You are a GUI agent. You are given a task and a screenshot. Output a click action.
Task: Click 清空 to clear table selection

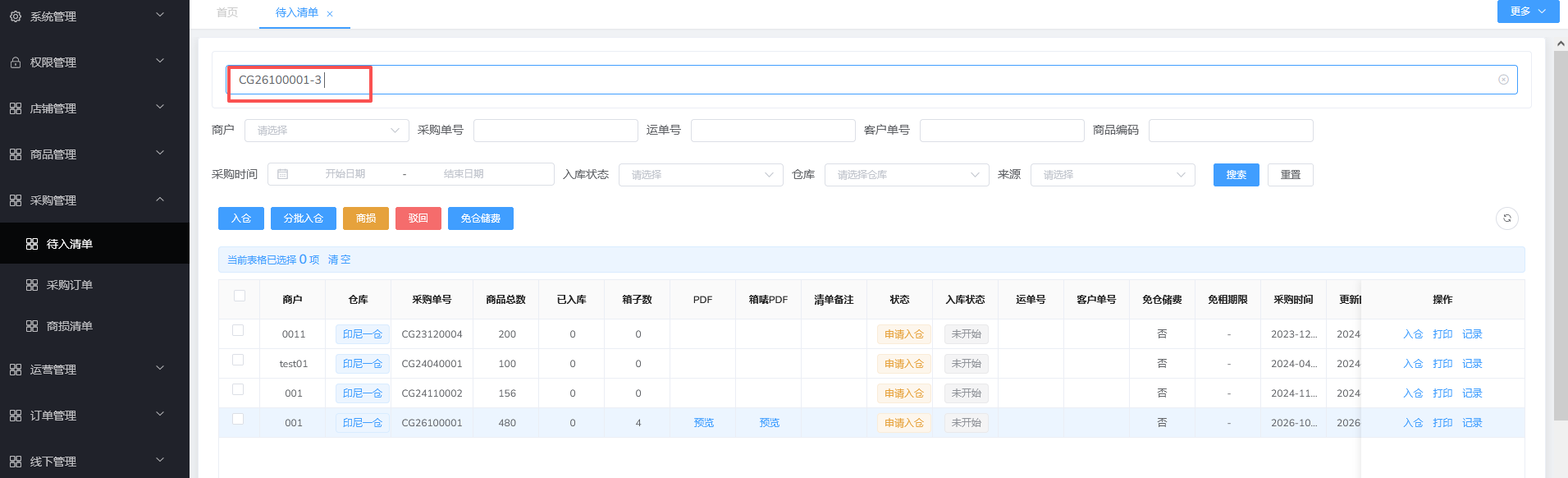pyautogui.click(x=340, y=260)
